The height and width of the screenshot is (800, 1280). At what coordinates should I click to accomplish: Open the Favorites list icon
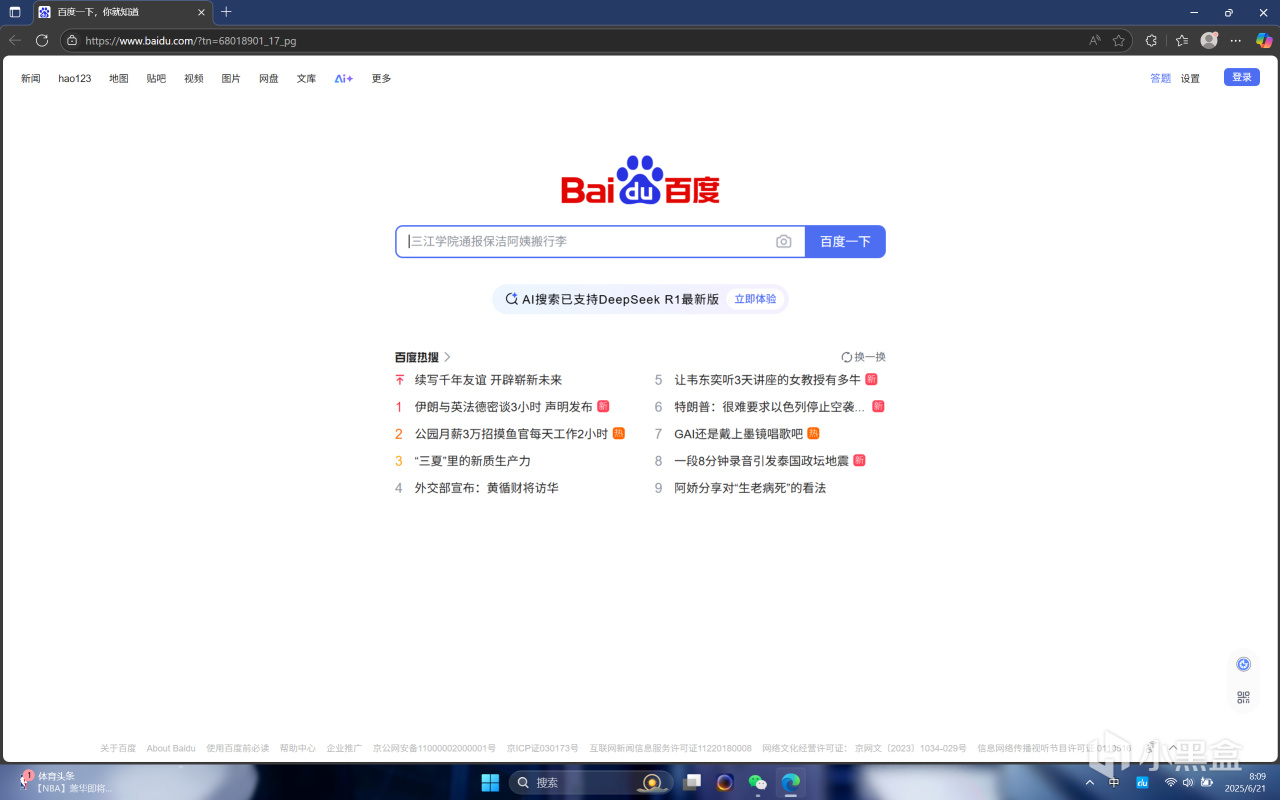[1182, 41]
